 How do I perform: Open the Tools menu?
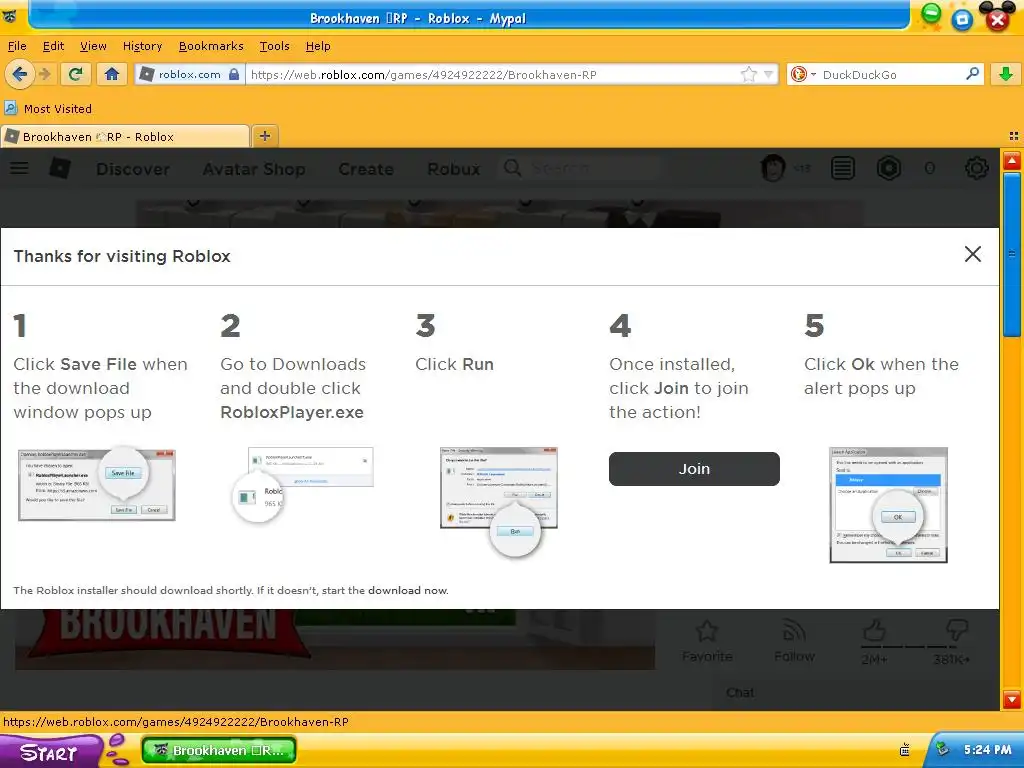coord(274,46)
